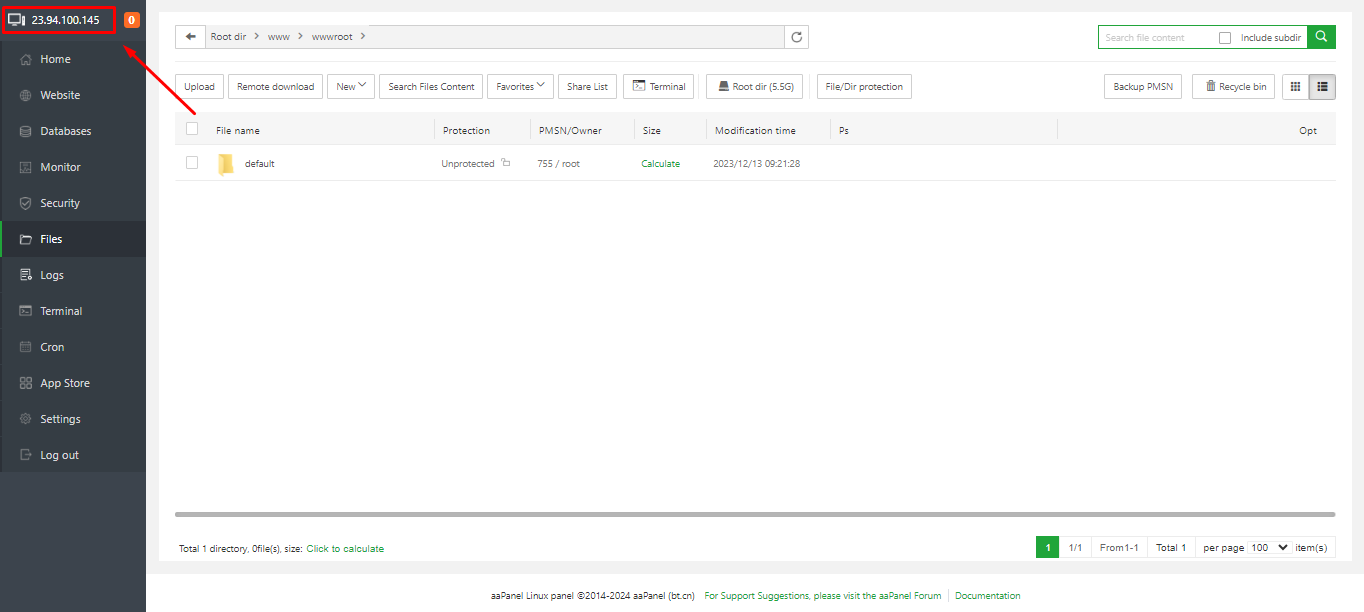Click the Website globe icon
Screen dimensions: 1364x612
(x=26, y=95)
